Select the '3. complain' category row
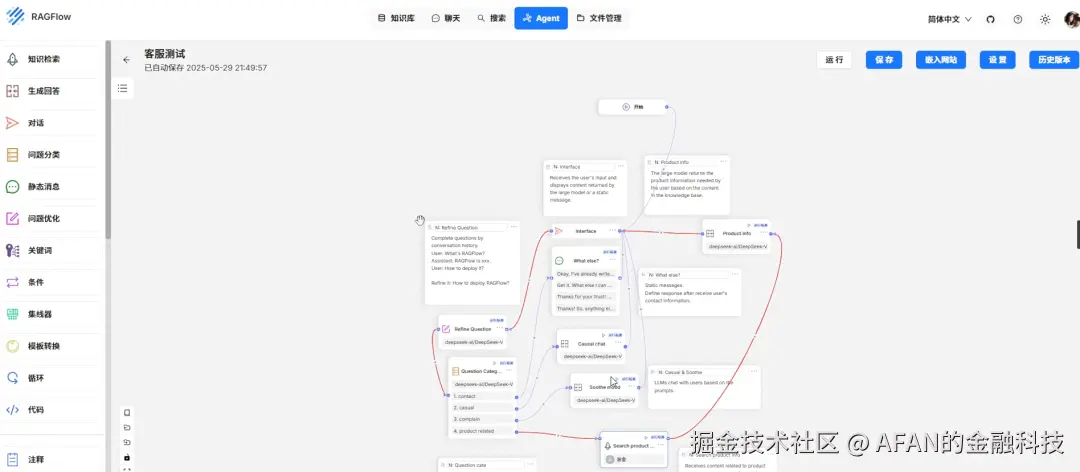 click(x=483, y=419)
